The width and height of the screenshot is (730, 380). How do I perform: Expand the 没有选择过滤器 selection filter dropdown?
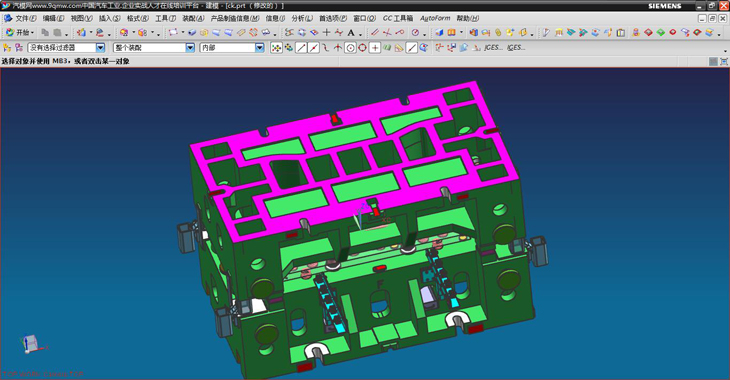[100, 48]
